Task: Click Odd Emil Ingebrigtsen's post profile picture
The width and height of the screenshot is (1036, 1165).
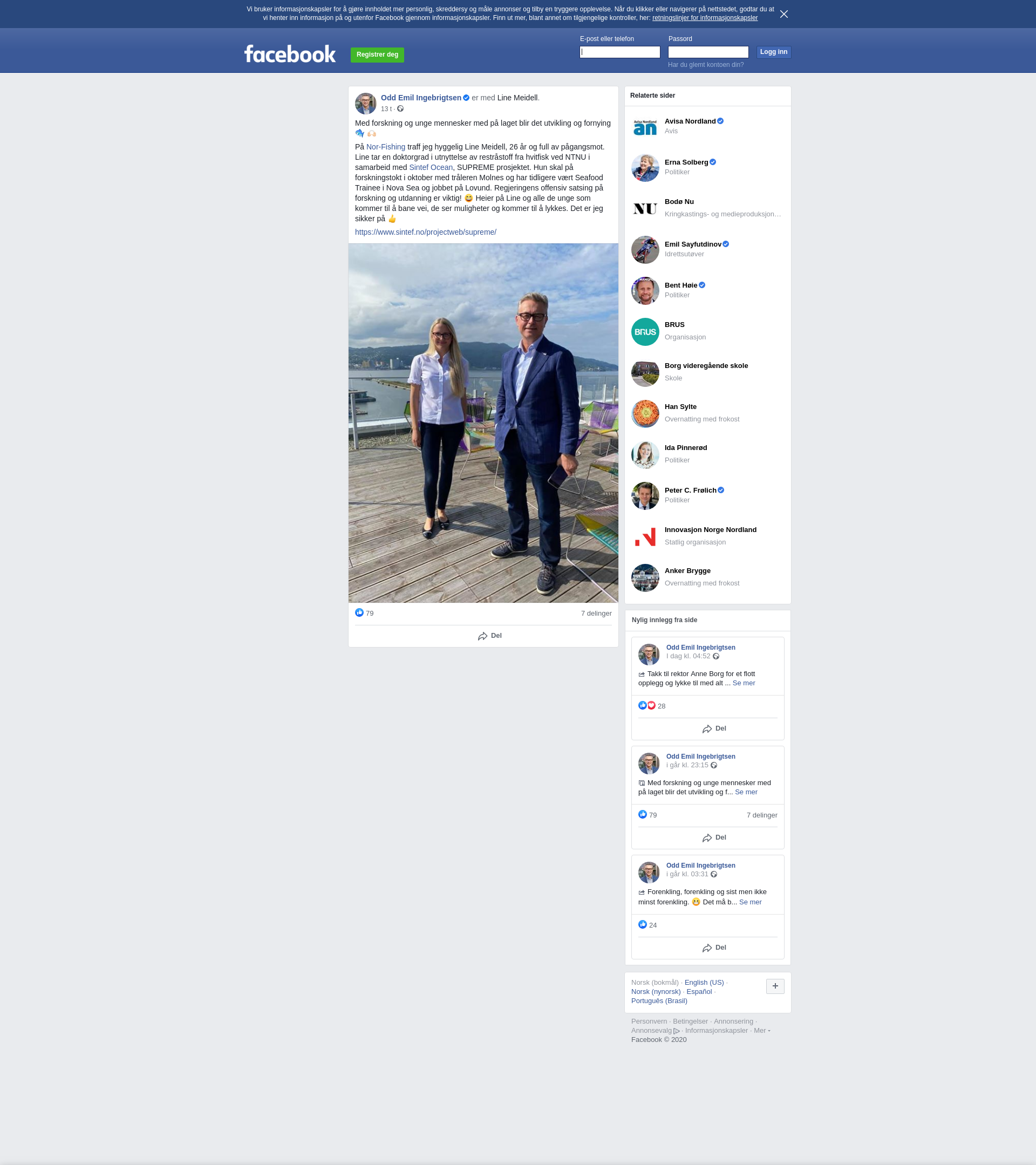Action: coord(365,104)
